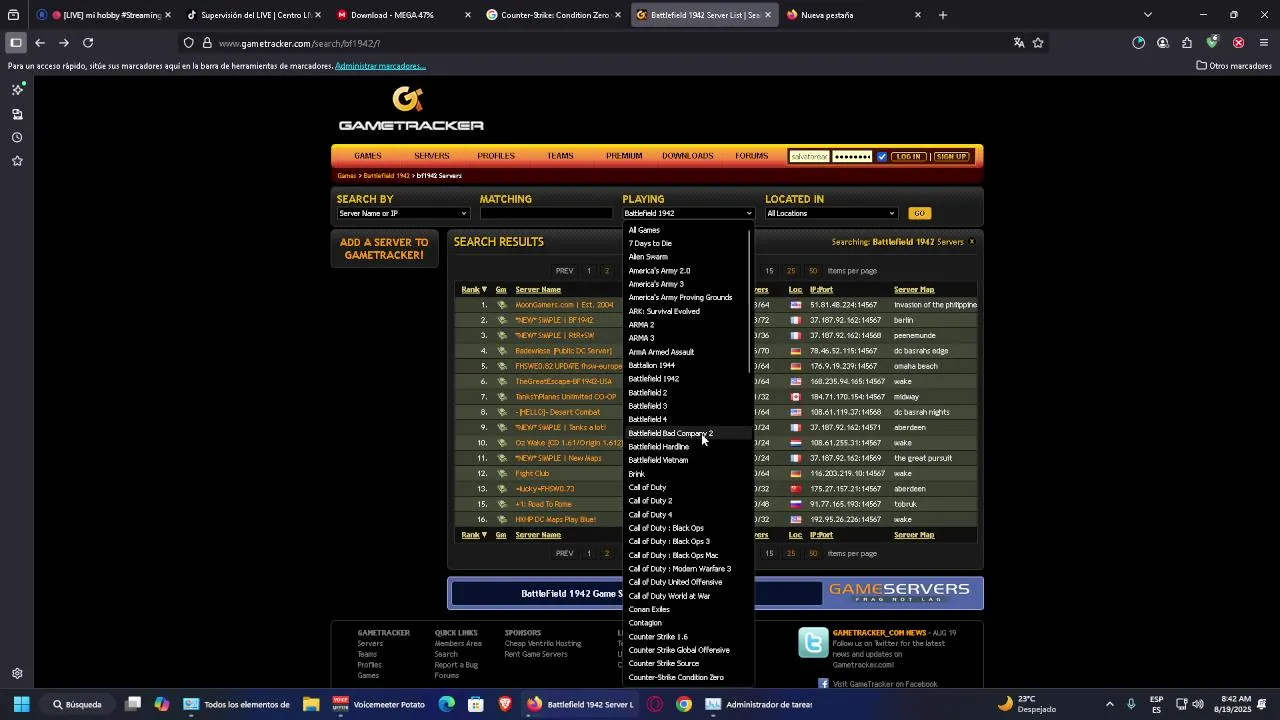Click the Server Map column header at top

[914, 290]
